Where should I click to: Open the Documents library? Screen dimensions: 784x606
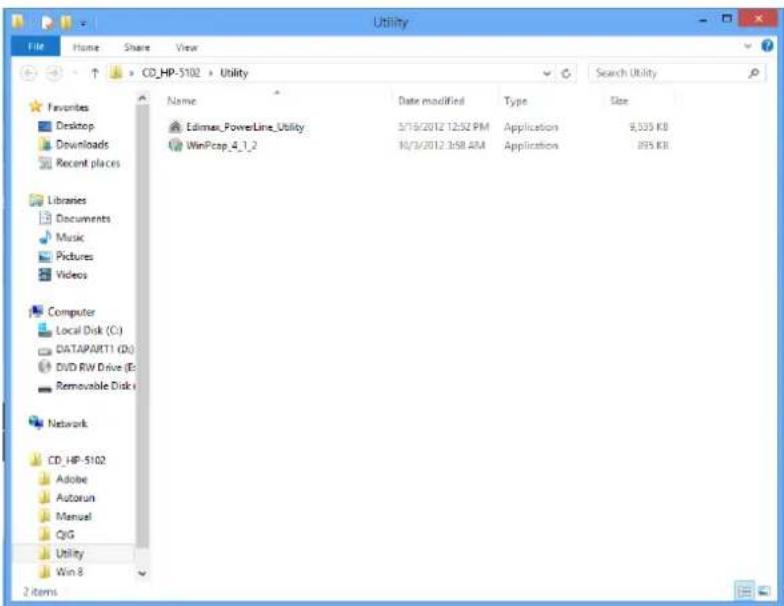pos(83,218)
